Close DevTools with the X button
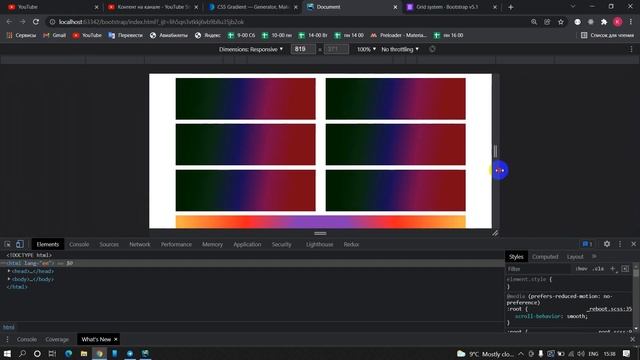640x360 pixels. point(633,244)
